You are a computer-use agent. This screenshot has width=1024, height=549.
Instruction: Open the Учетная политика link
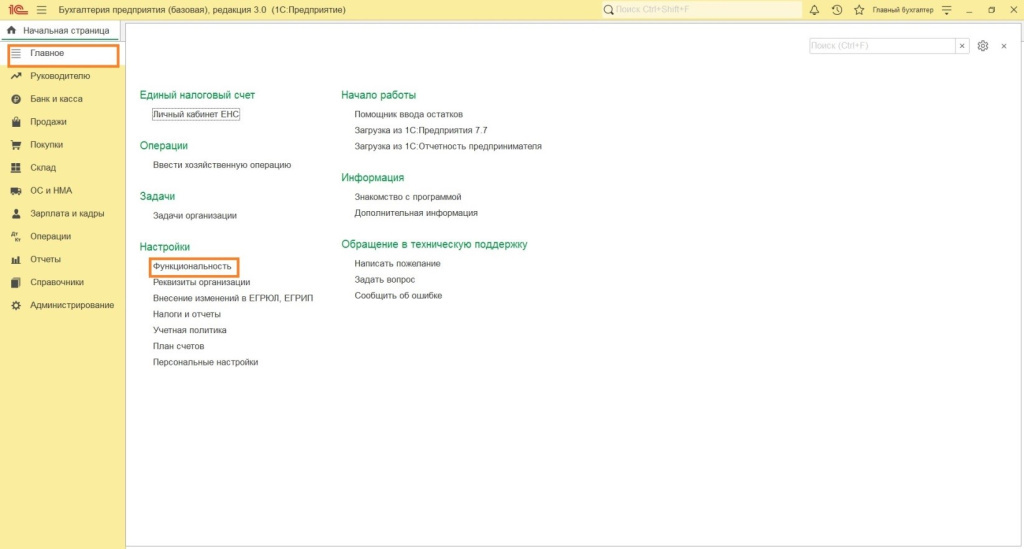[x=189, y=330]
